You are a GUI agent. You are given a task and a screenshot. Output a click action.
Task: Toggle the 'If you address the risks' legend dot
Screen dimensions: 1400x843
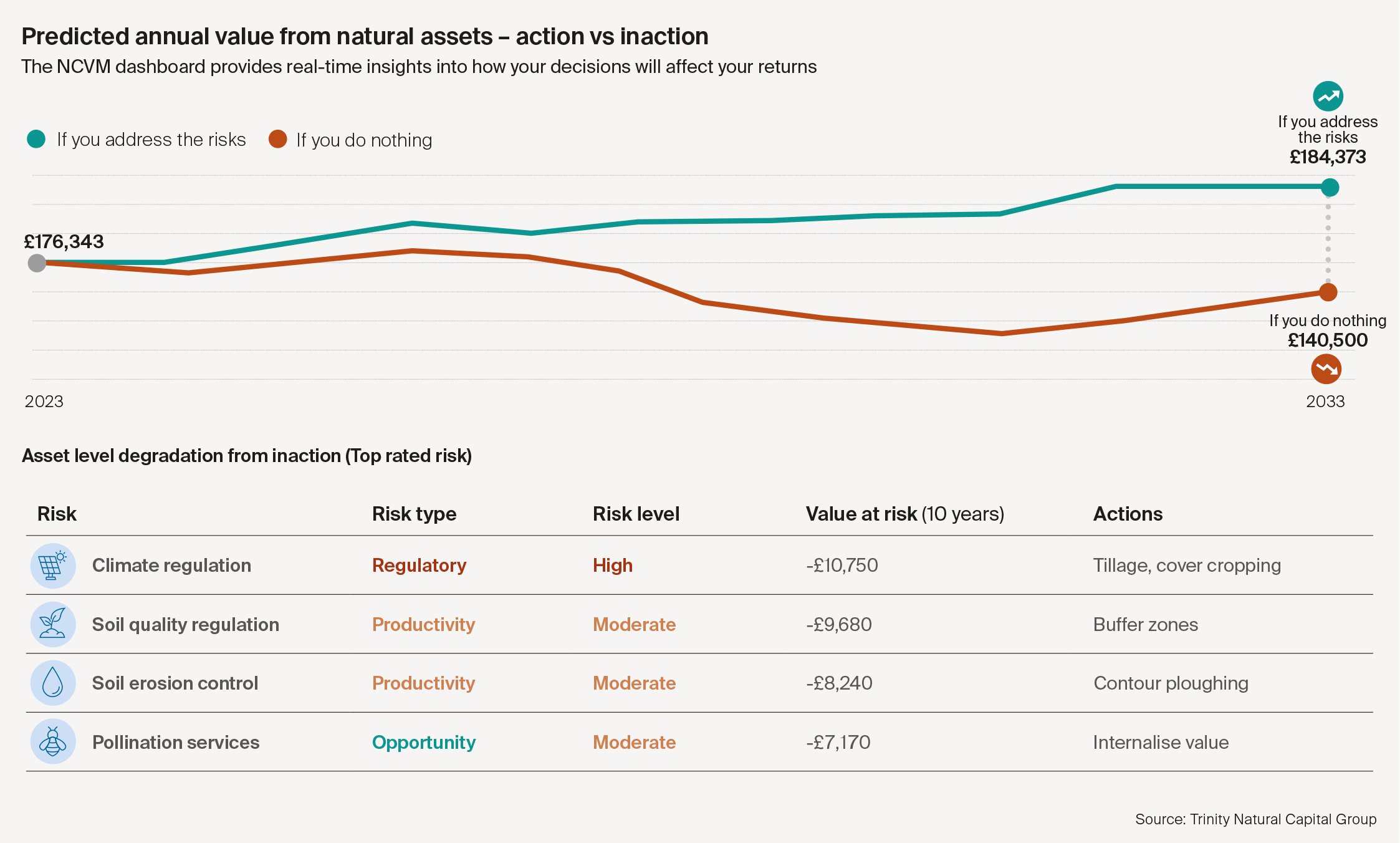[x=36, y=139]
